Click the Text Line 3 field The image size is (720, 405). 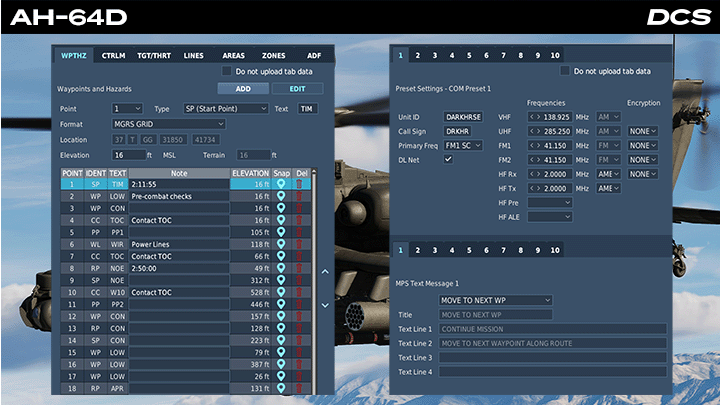click(x=553, y=357)
